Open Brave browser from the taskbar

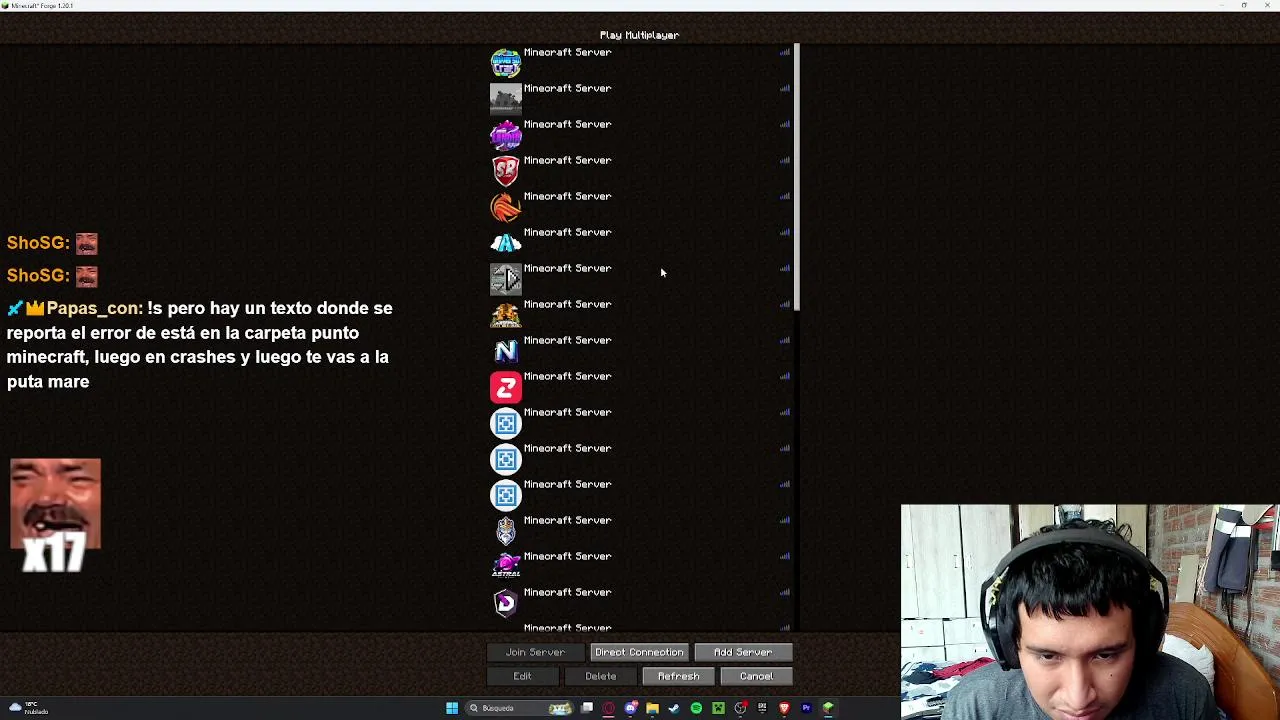[x=784, y=708]
